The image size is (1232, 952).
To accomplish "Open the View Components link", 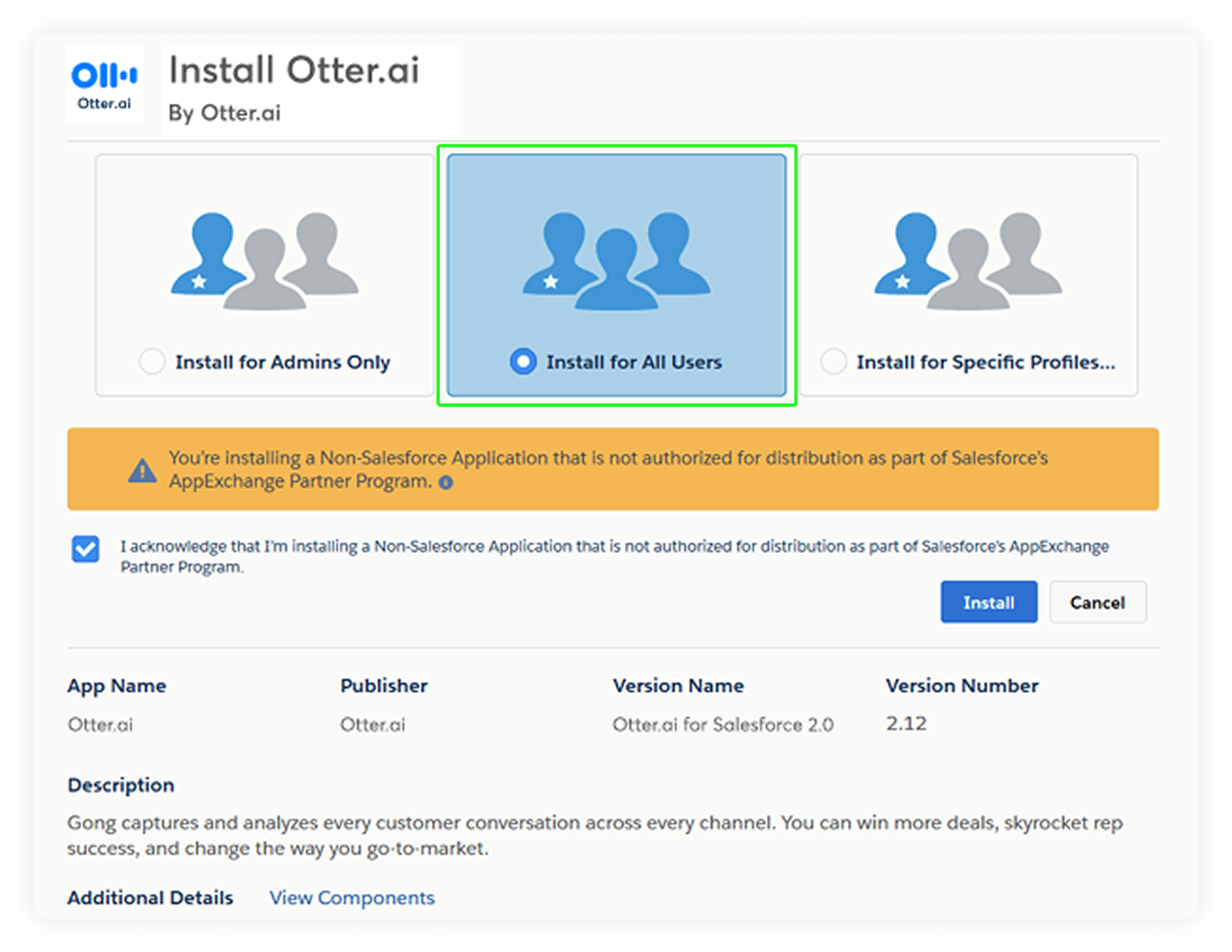I will coord(351,898).
